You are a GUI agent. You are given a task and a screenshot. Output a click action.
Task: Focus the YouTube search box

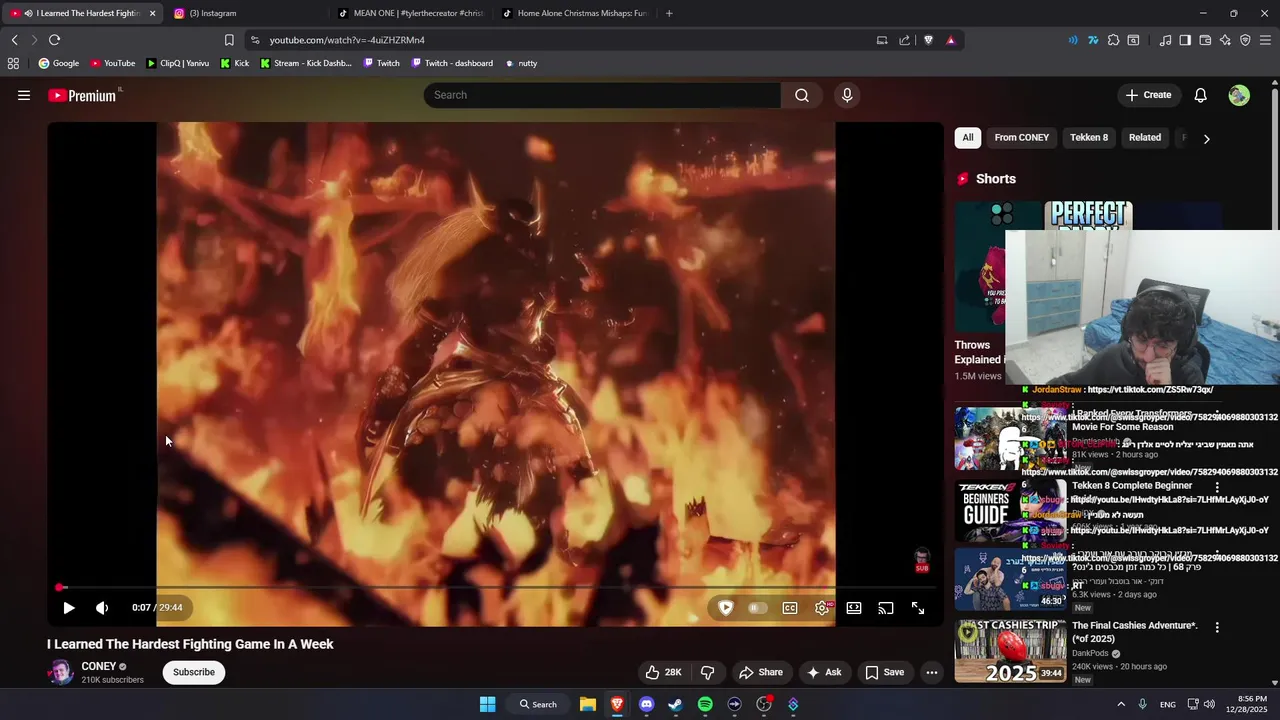602,95
